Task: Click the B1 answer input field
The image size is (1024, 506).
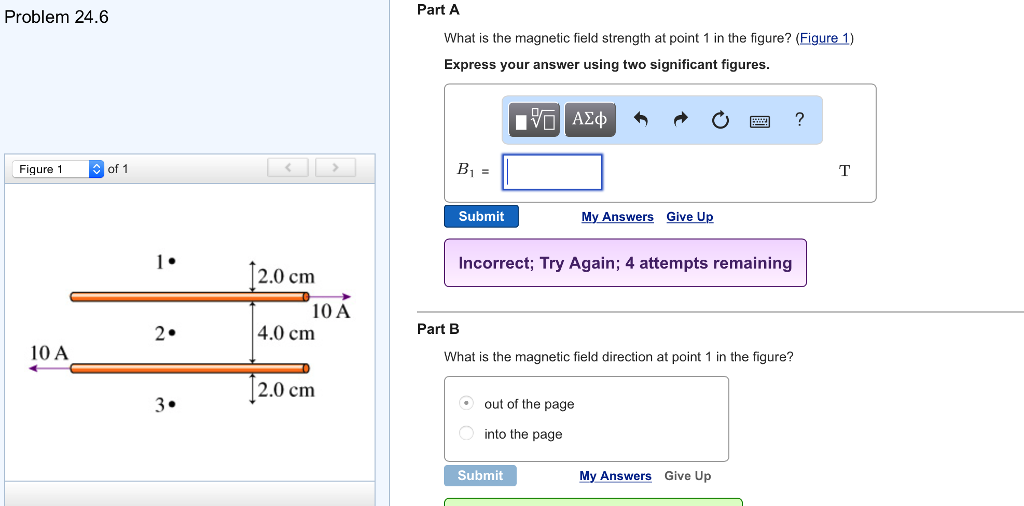Action: tap(552, 172)
